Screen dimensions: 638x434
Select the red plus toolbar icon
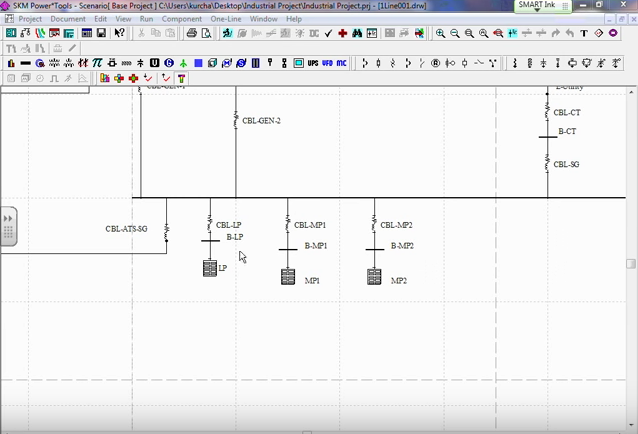[x=342, y=34]
